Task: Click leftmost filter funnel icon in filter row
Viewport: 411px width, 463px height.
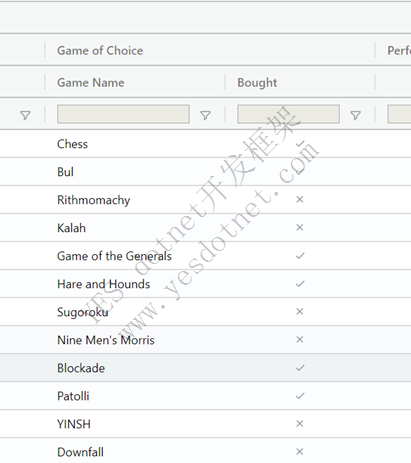Action: [x=25, y=115]
